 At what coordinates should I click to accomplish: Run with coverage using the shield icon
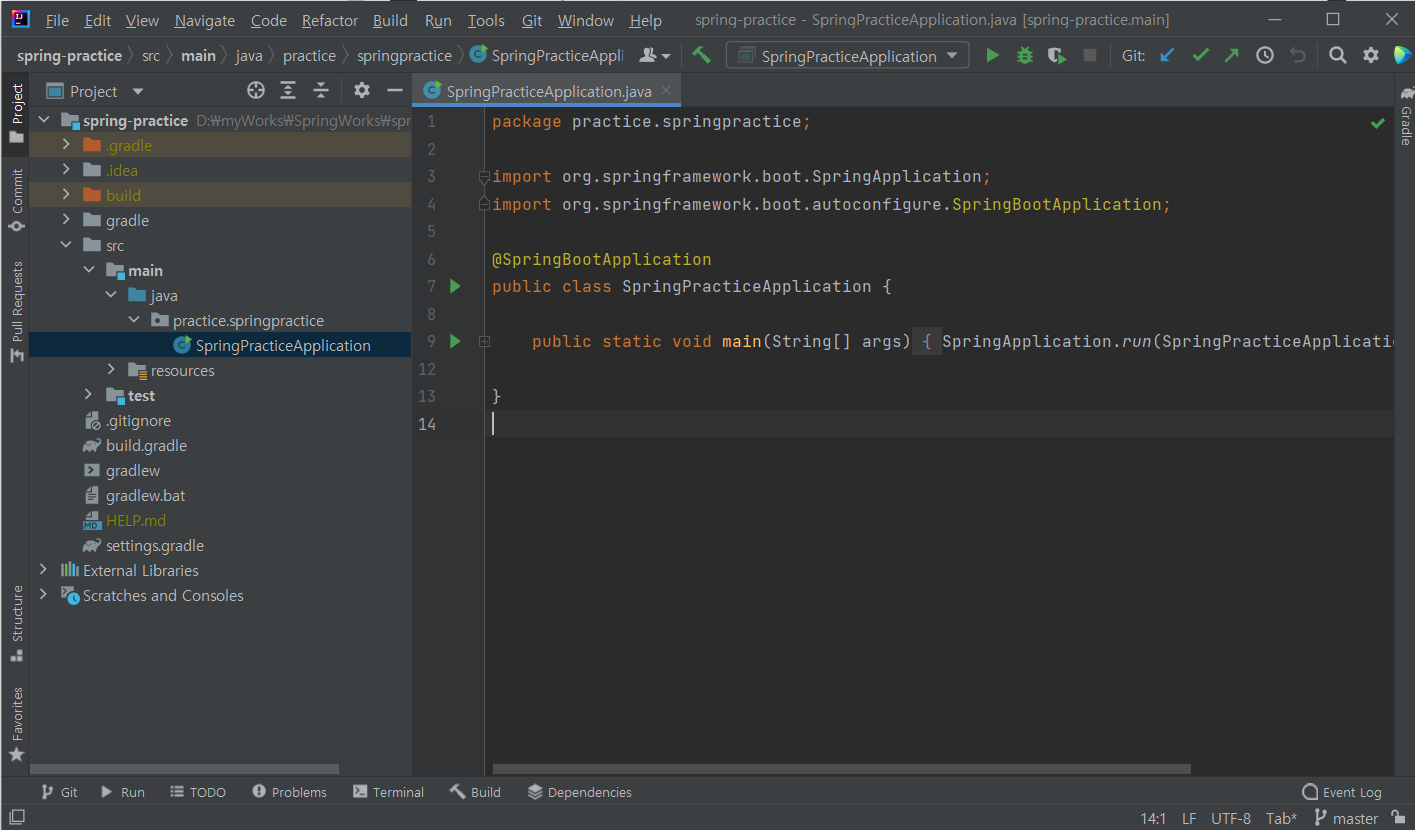[x=1057, y=56]
